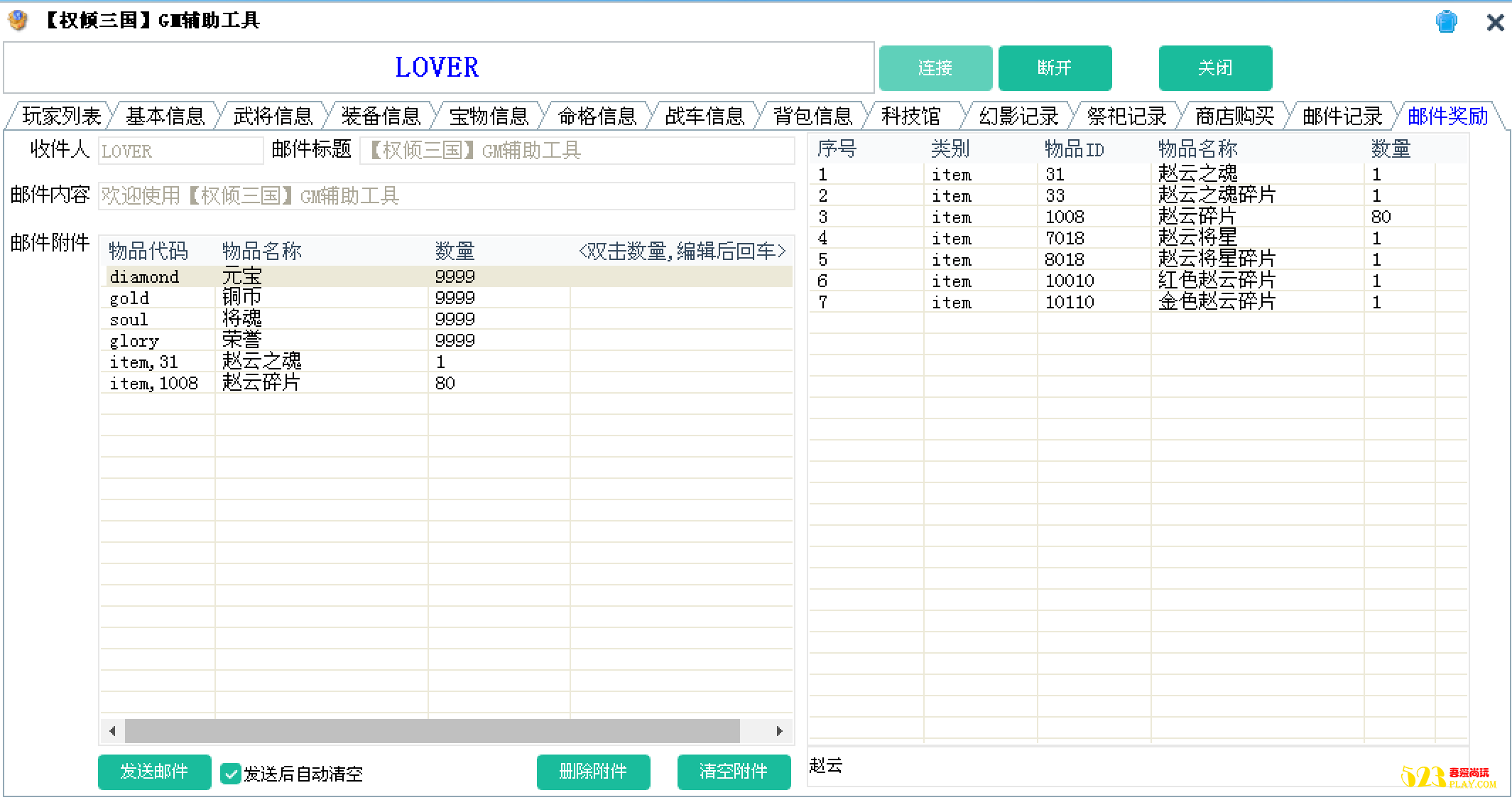Click the 9999 quantity of gold row
Image resolution: width=1512 pixels, height=800 pixels.
(455, 298)
